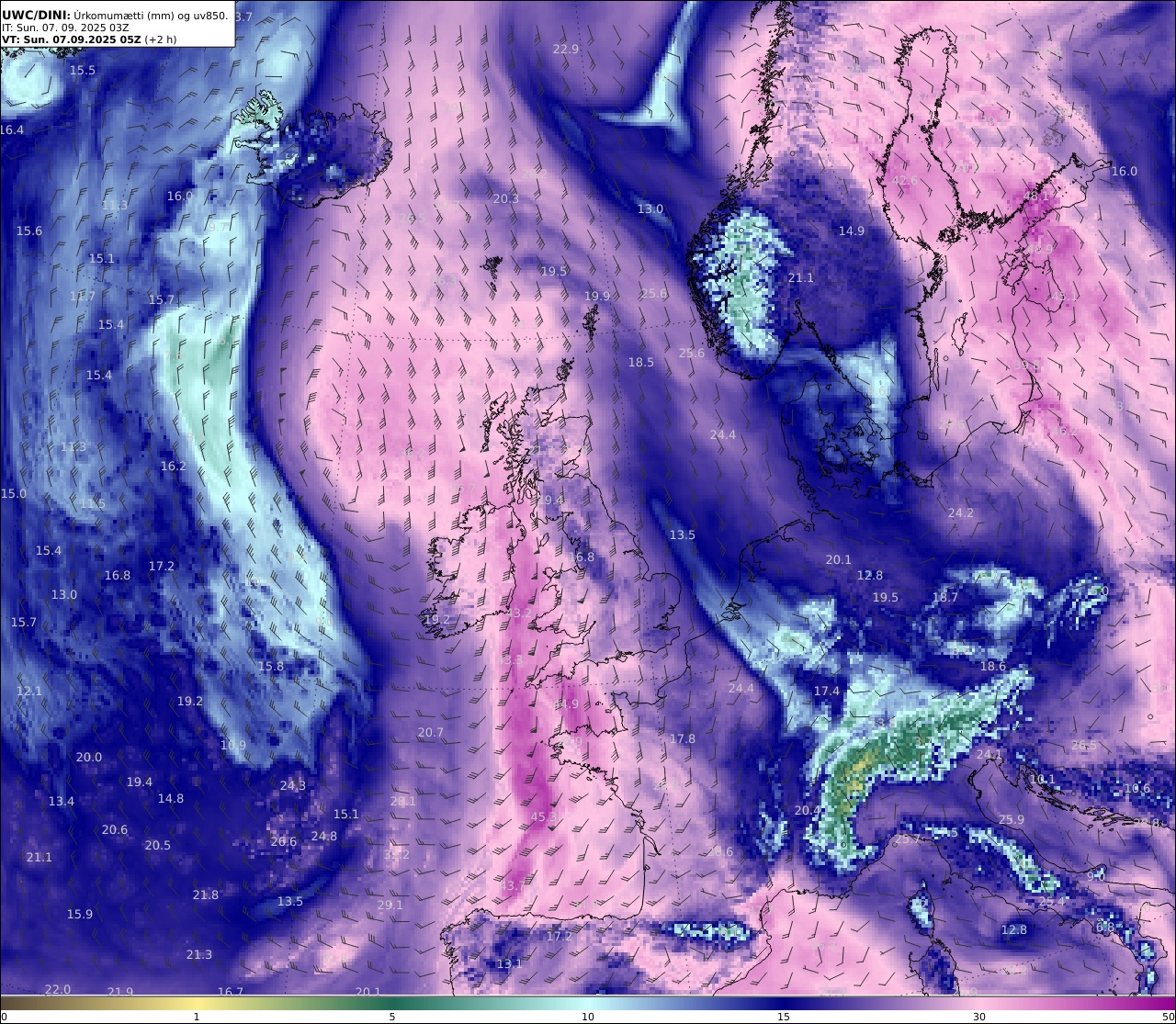Click the 16.7 value at bottom edge

click(x=231, y=992)
